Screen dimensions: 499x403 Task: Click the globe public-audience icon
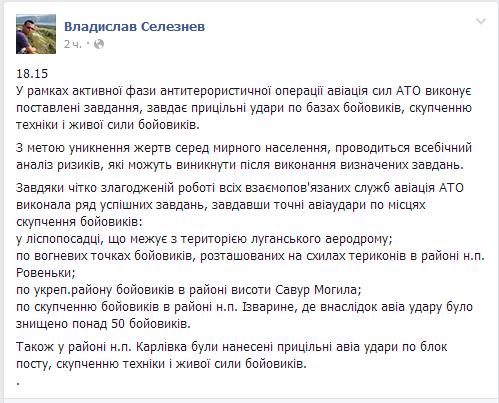[99, 44]
